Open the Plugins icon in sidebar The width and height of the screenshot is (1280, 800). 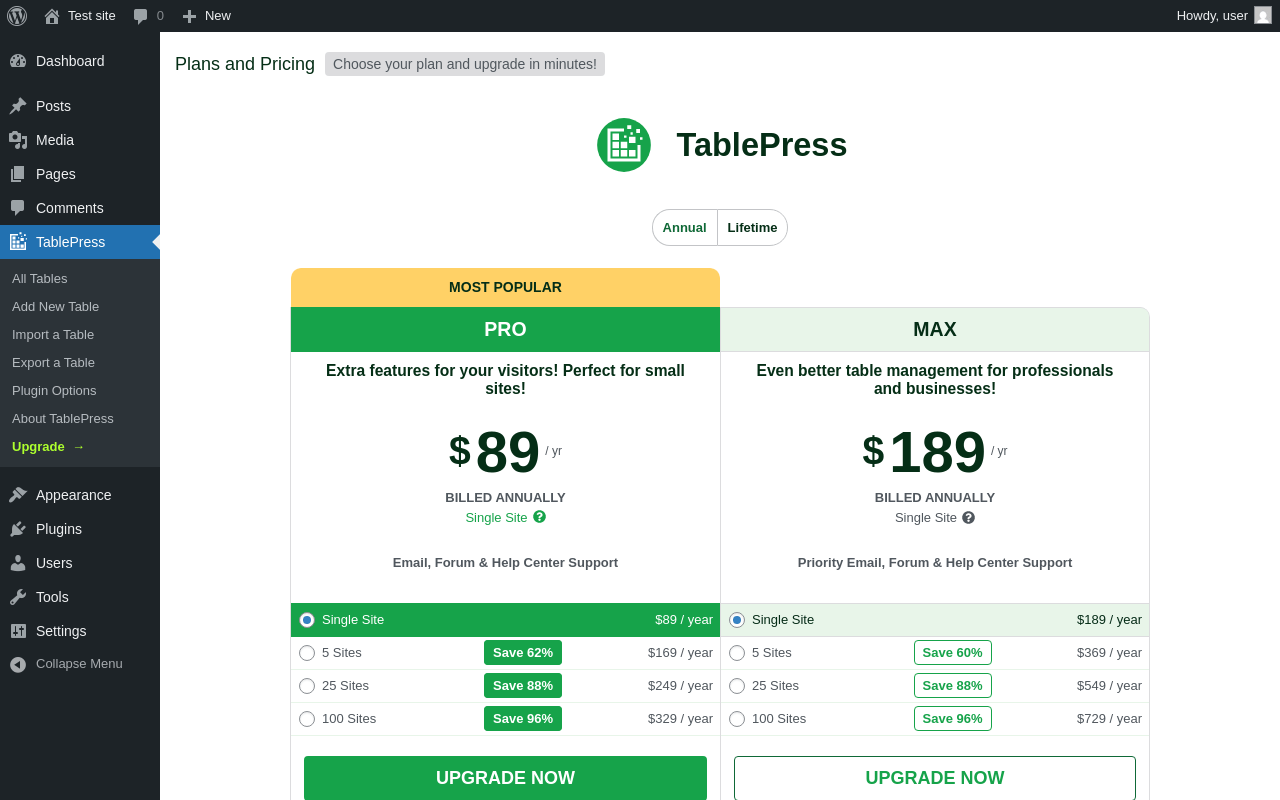point(18,529)
